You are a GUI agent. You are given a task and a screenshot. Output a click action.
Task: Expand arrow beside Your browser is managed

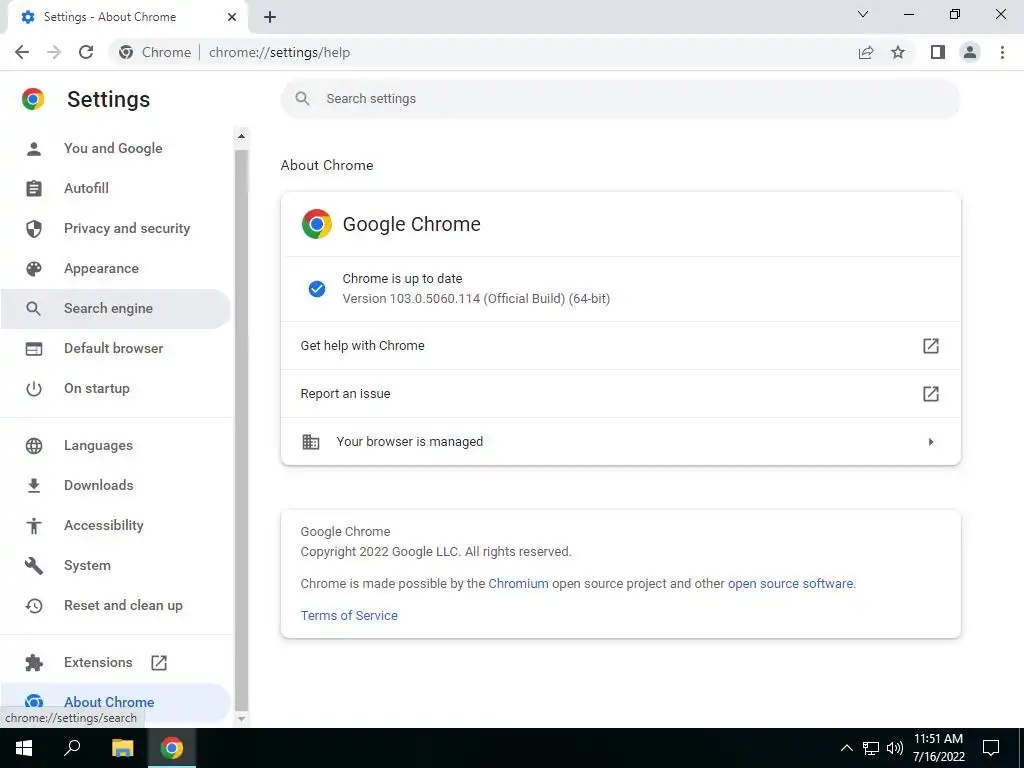[931, 442]
